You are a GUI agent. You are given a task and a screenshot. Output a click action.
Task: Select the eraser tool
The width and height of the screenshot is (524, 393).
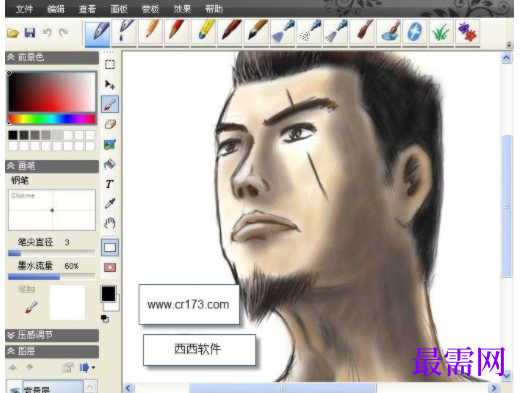click(110, 124)
